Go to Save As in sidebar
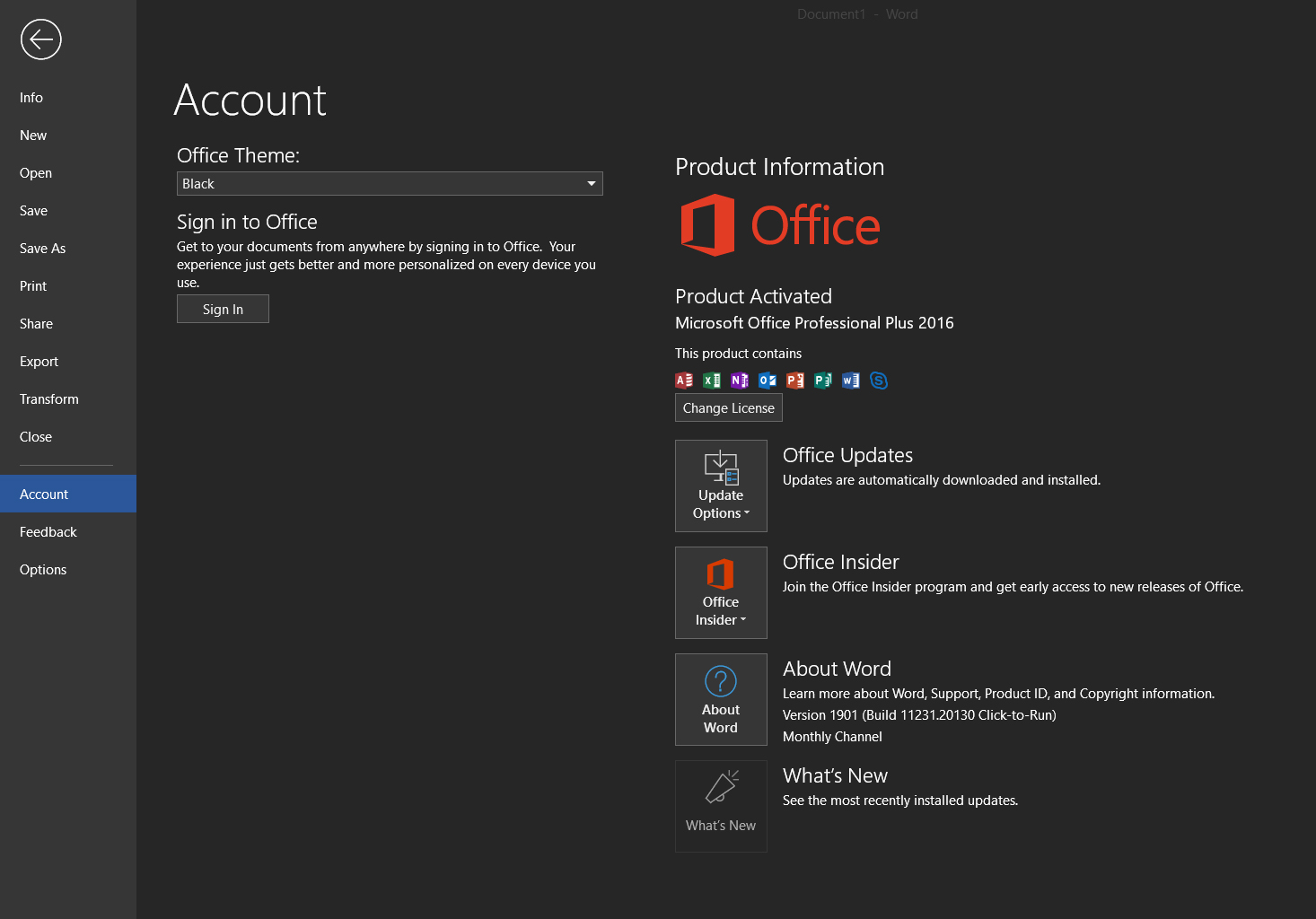 (x=43, y=249)
